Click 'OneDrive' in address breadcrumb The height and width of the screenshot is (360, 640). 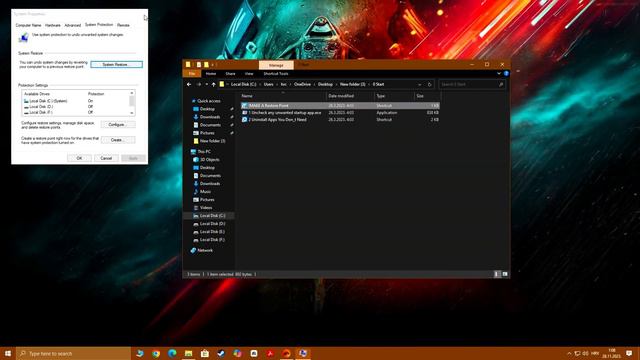pyautogui.click(x=302, y=84)
